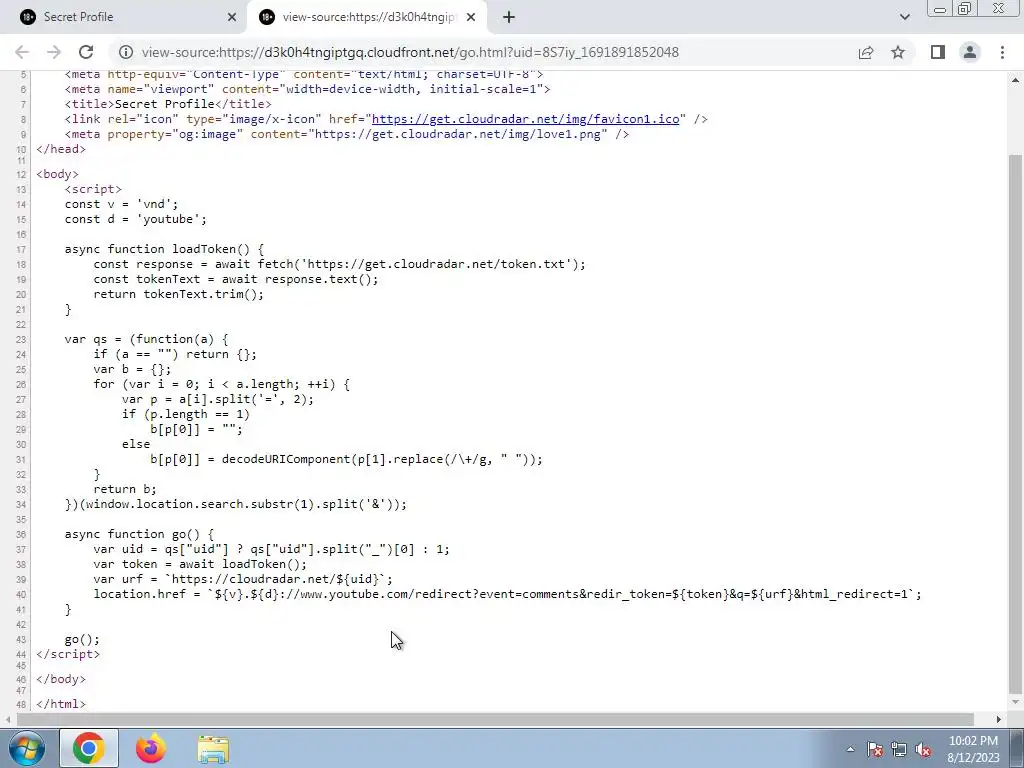
Task: Click the closing '</script>' tag
Action: (x=68, y=654)
